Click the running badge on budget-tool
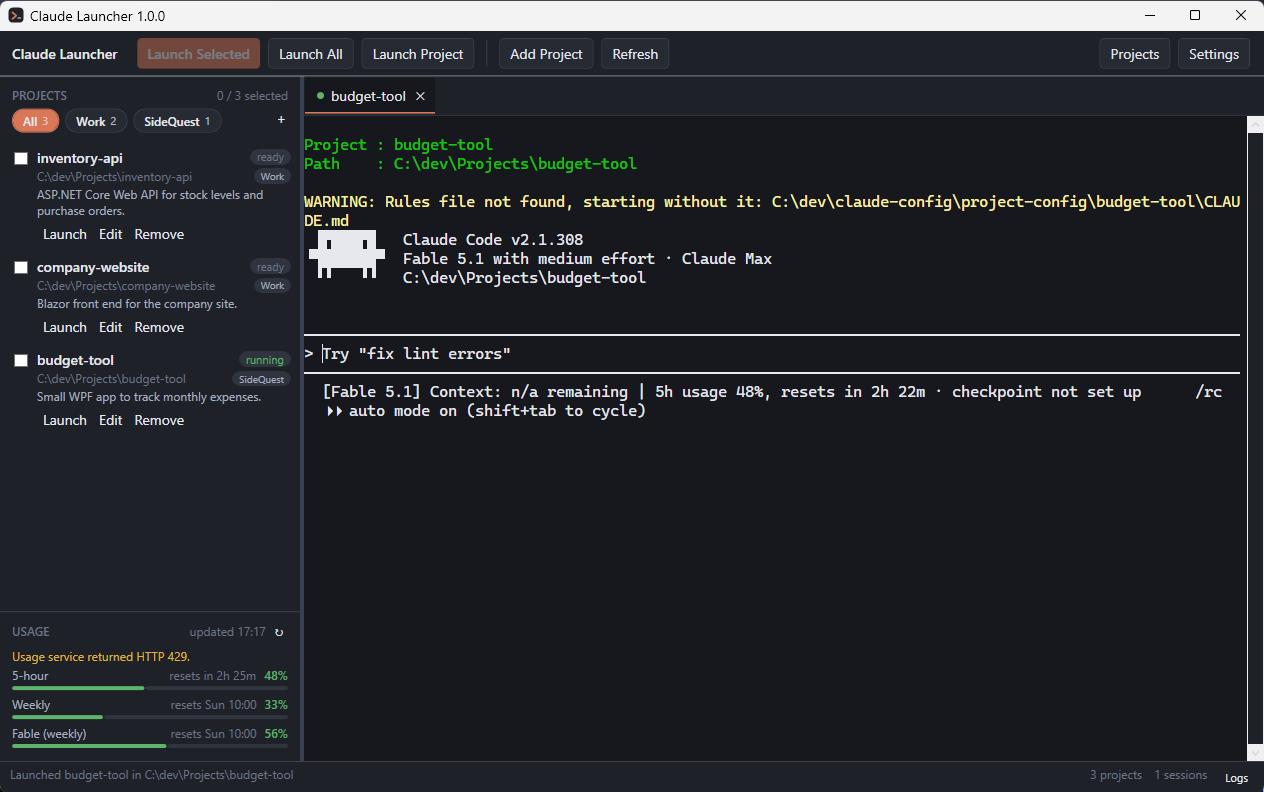The height and width of the screenshot is (792, 1264). 264,360
